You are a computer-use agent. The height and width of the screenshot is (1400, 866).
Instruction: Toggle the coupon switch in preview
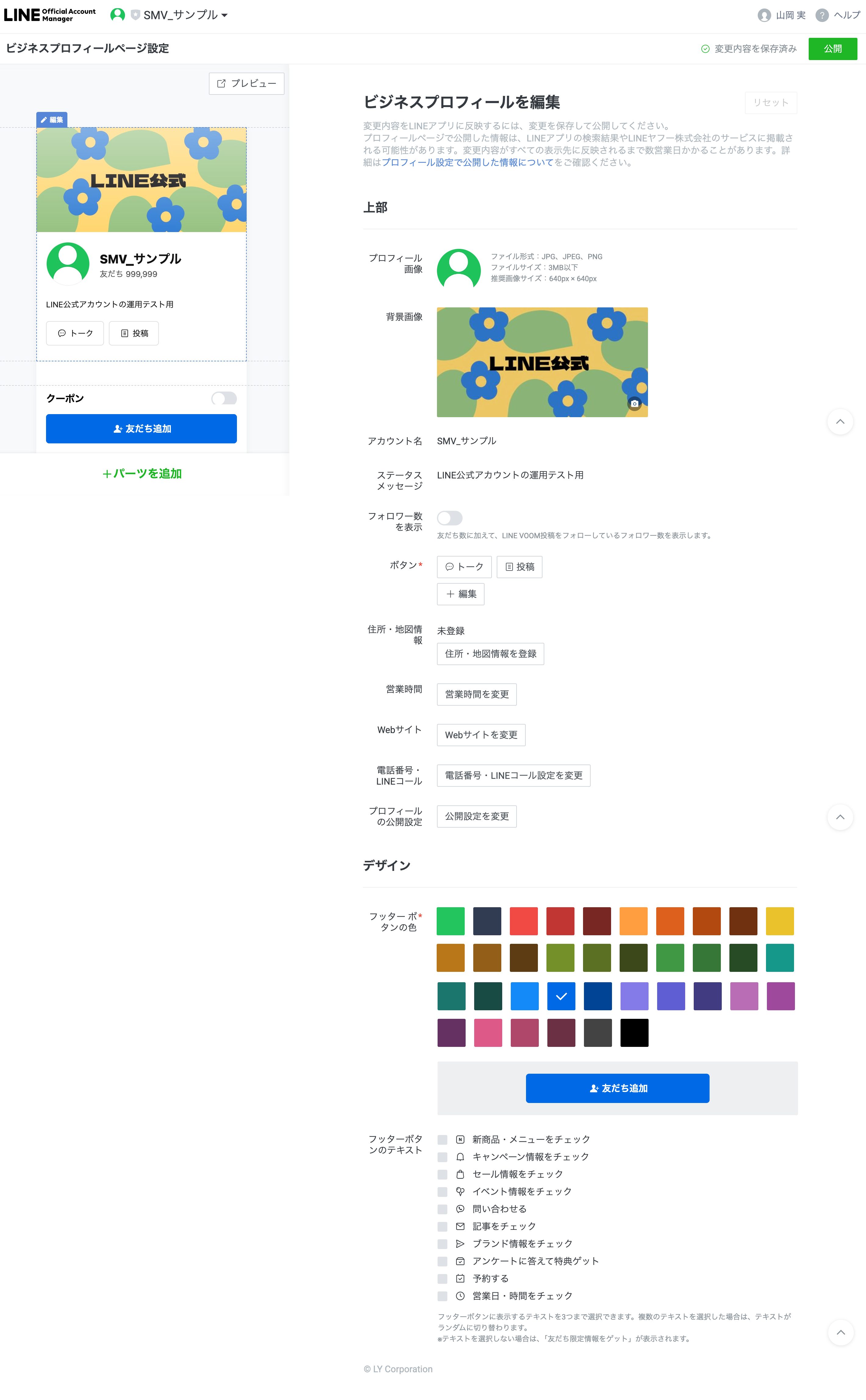224,399
